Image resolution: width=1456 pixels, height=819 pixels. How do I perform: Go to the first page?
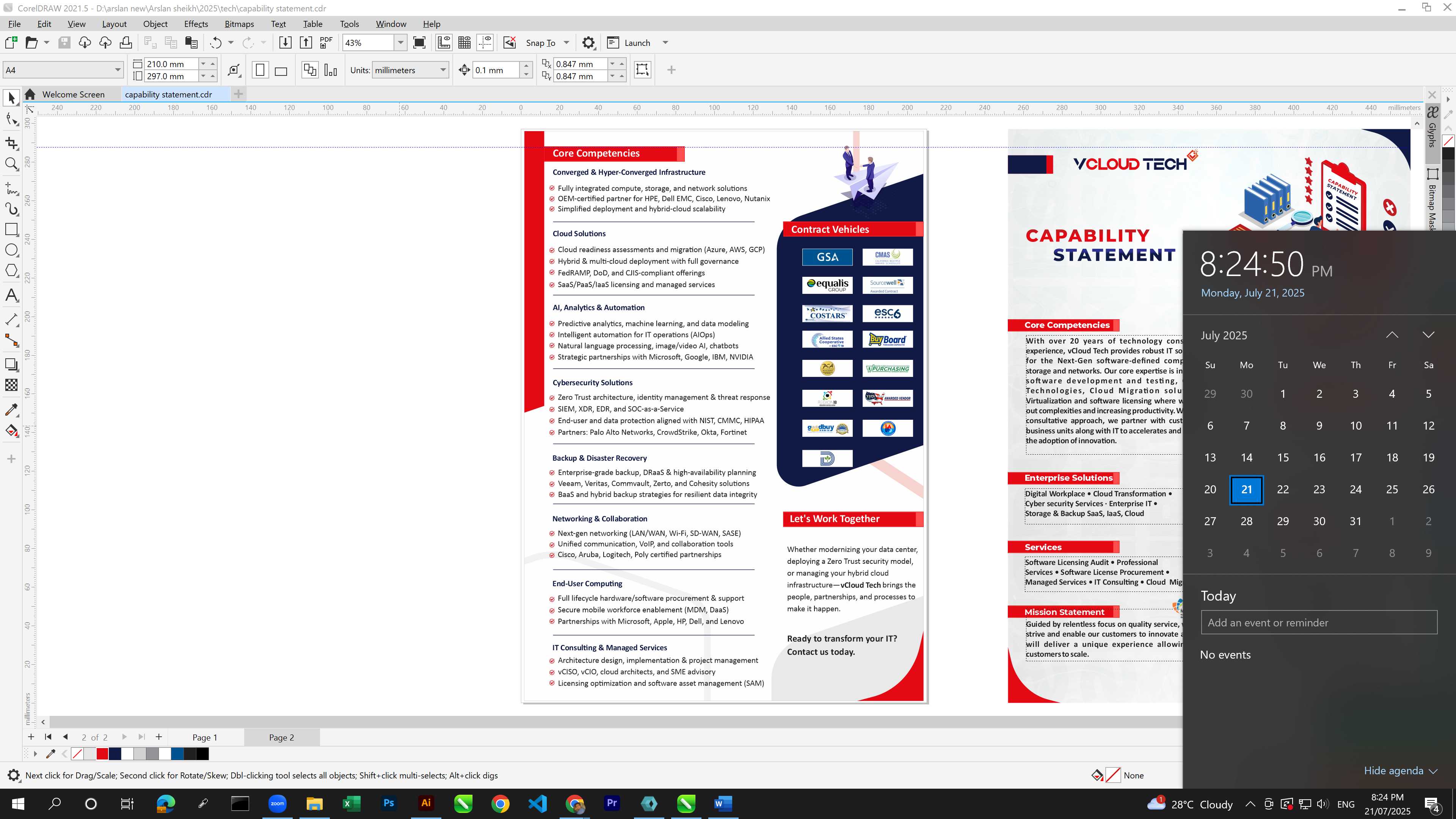pyautogui.click(x=48, y=736)
